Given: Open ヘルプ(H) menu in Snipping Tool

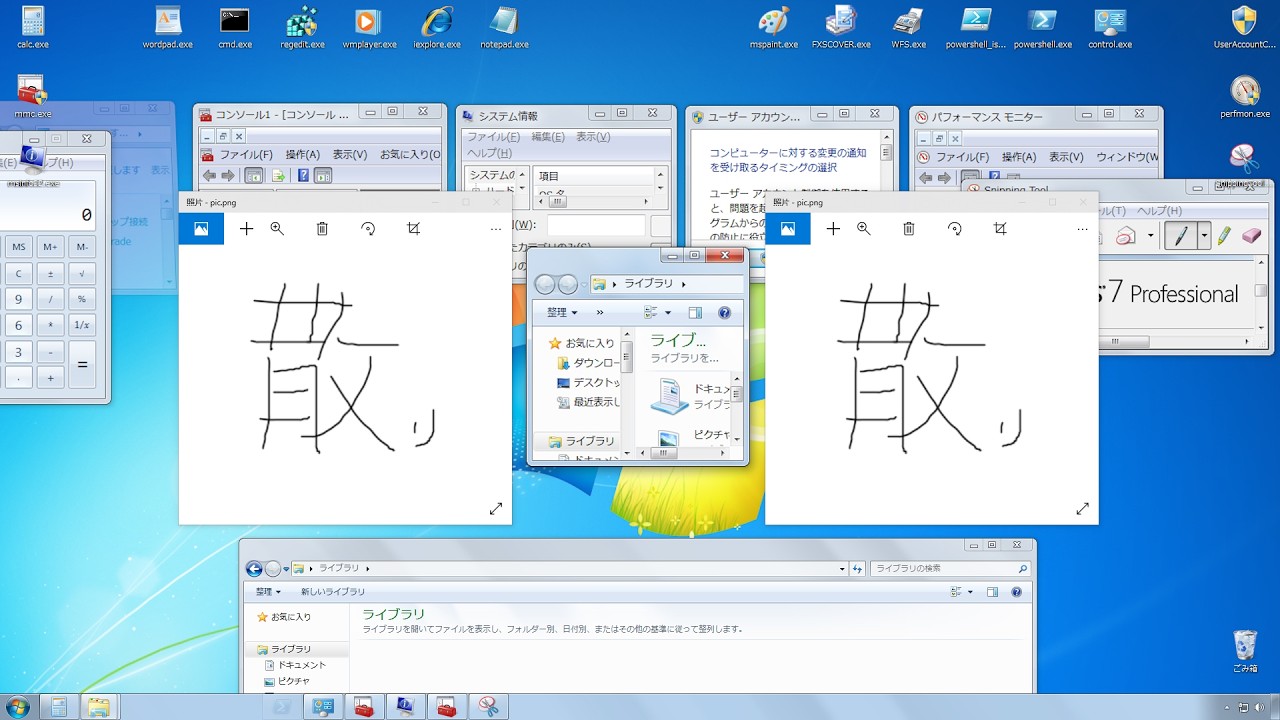Looking at the screenshot, I should click(1157, 211).
